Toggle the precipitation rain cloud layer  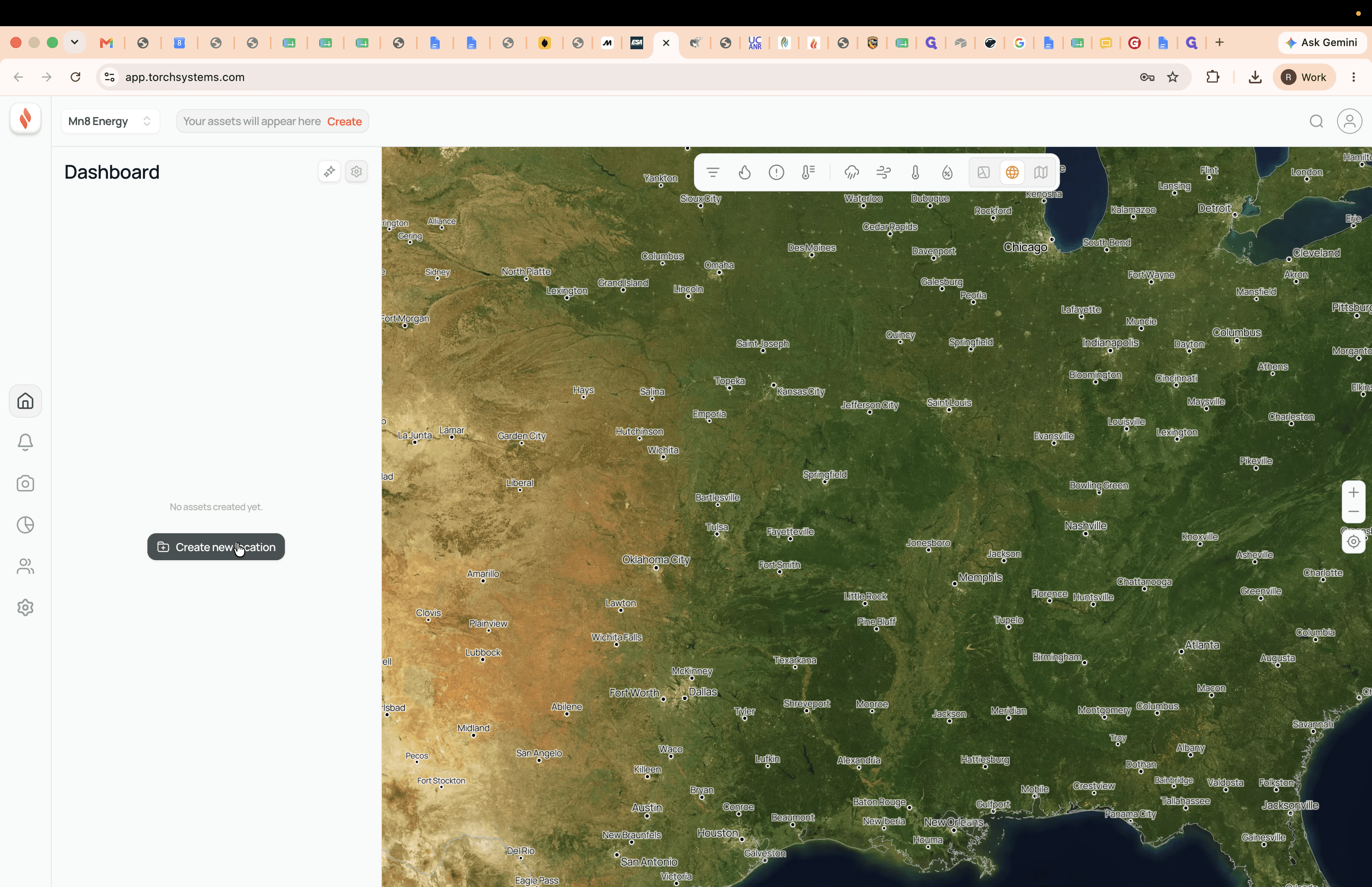click(x=852, y=172)
